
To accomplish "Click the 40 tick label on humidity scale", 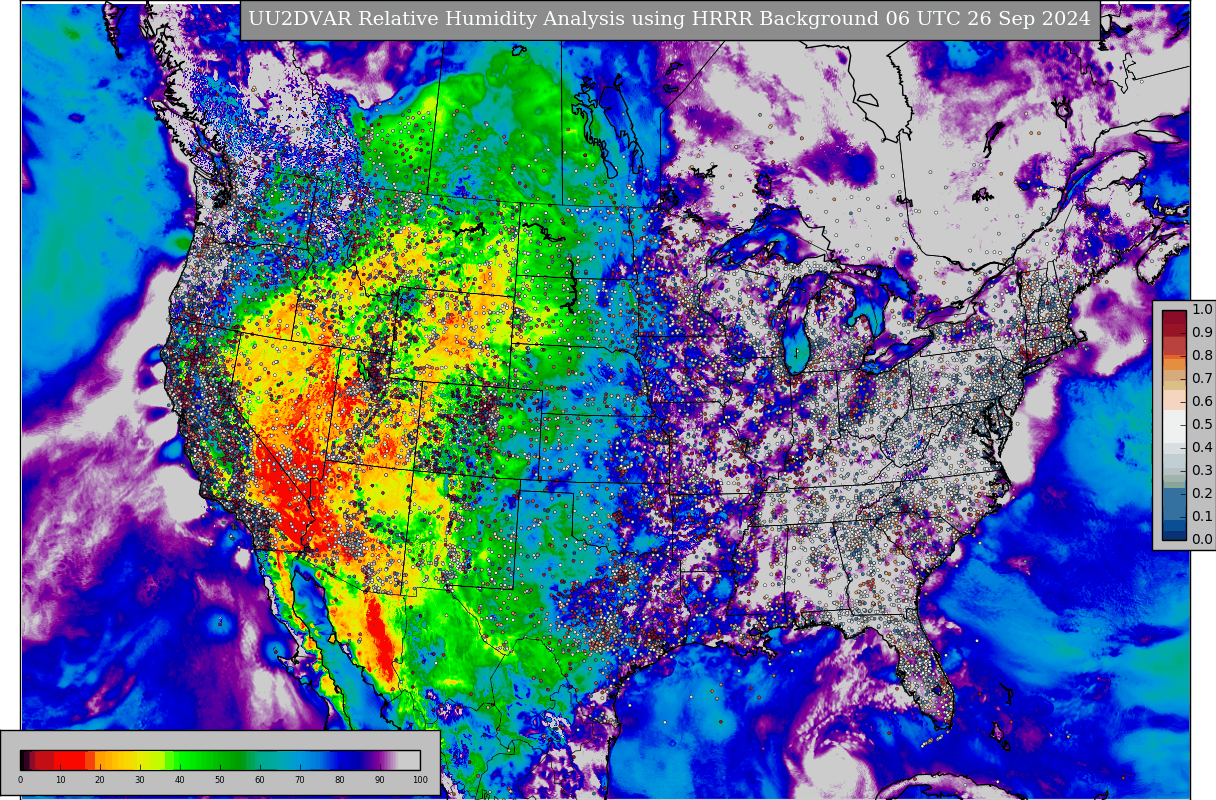I will coord(180,780).
